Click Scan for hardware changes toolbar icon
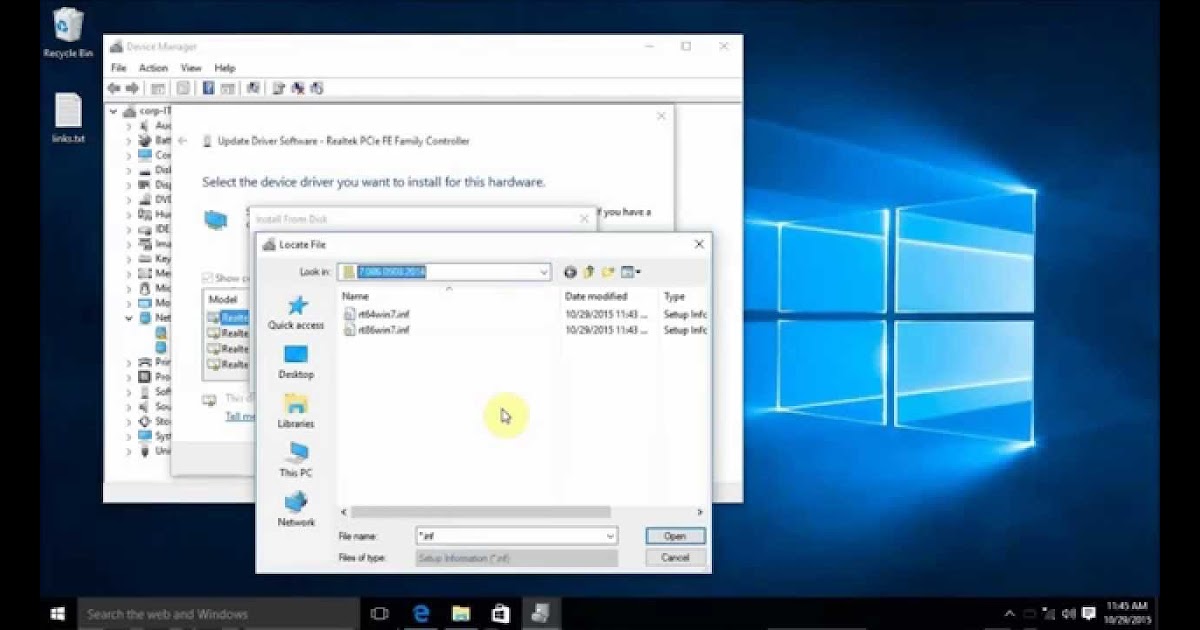This screenshot has height=630, width=1200. pyautogui.click(x=253, y=88)
